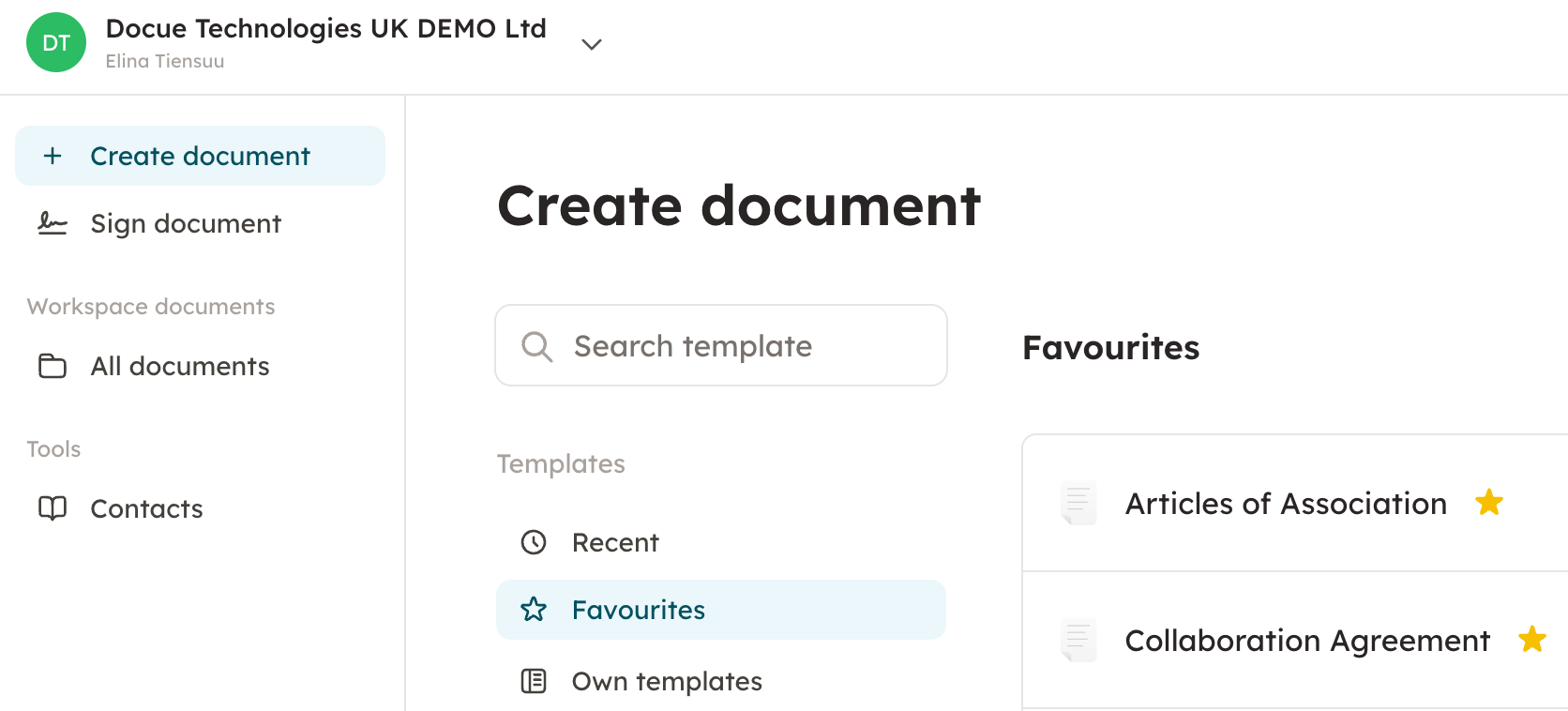Open the Sign document page
This screenshot has width=1568, height=711.
coord(186,223)
